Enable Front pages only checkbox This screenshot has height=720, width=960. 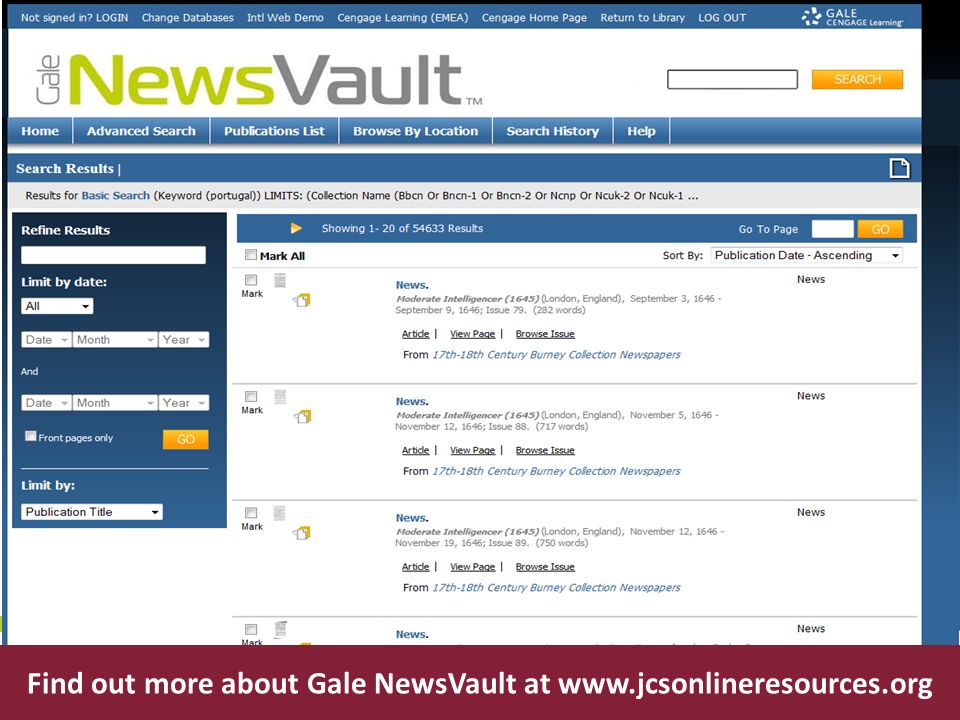(x=31, y=436)
